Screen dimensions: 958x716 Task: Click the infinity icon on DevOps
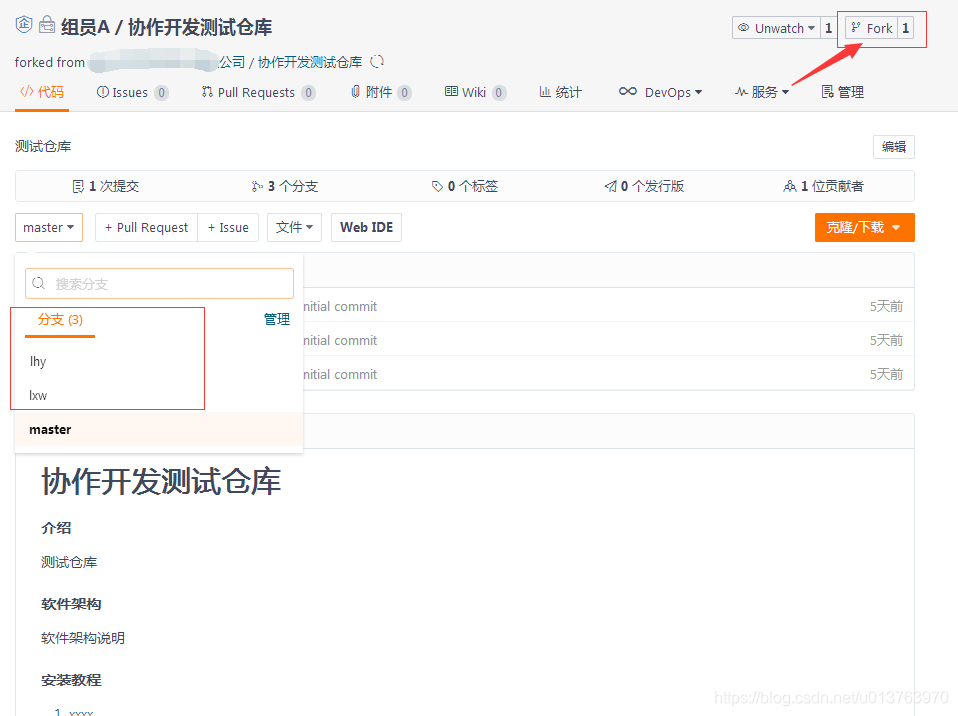627,91
